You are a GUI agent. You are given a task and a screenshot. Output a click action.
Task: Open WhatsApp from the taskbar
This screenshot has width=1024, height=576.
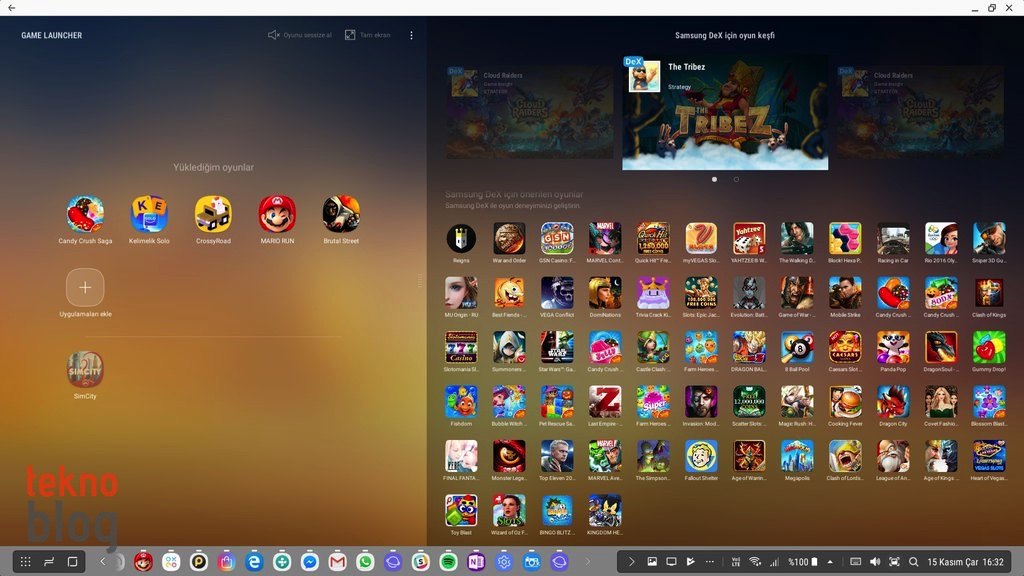tap(365, 562)
